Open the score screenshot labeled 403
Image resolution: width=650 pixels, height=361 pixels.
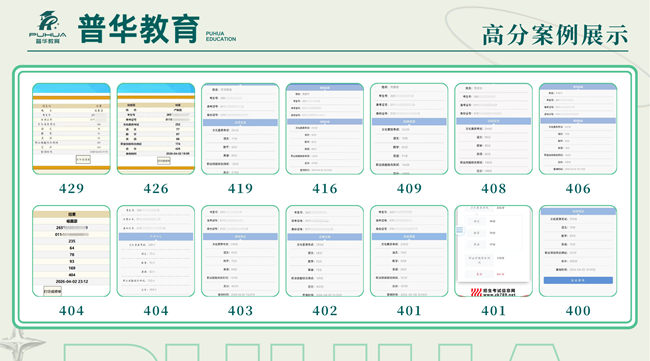240,251
